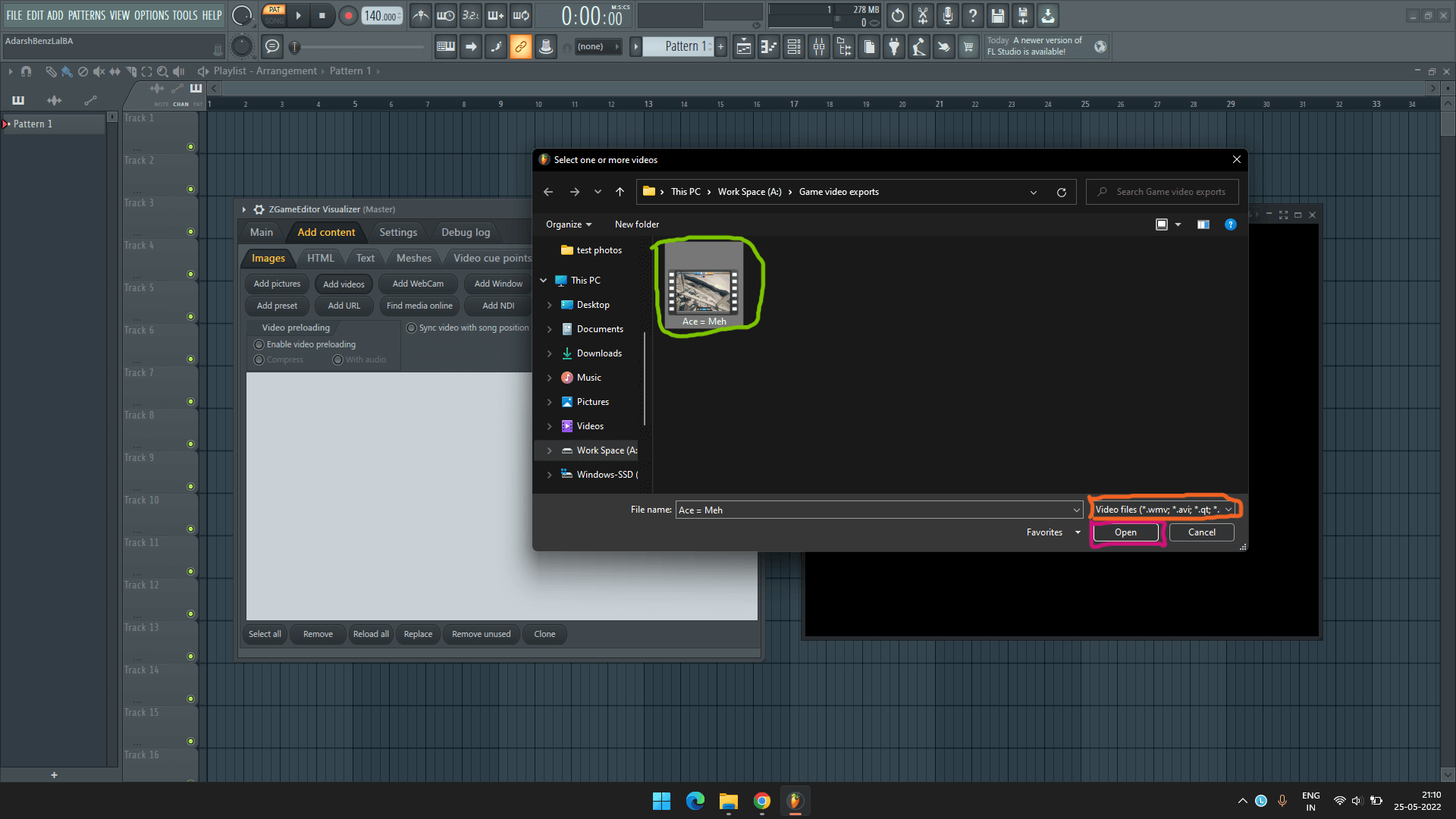This screenshot has height=819, width=1456.
Task: Click the Add WebCam button
Action: [417, 284]
